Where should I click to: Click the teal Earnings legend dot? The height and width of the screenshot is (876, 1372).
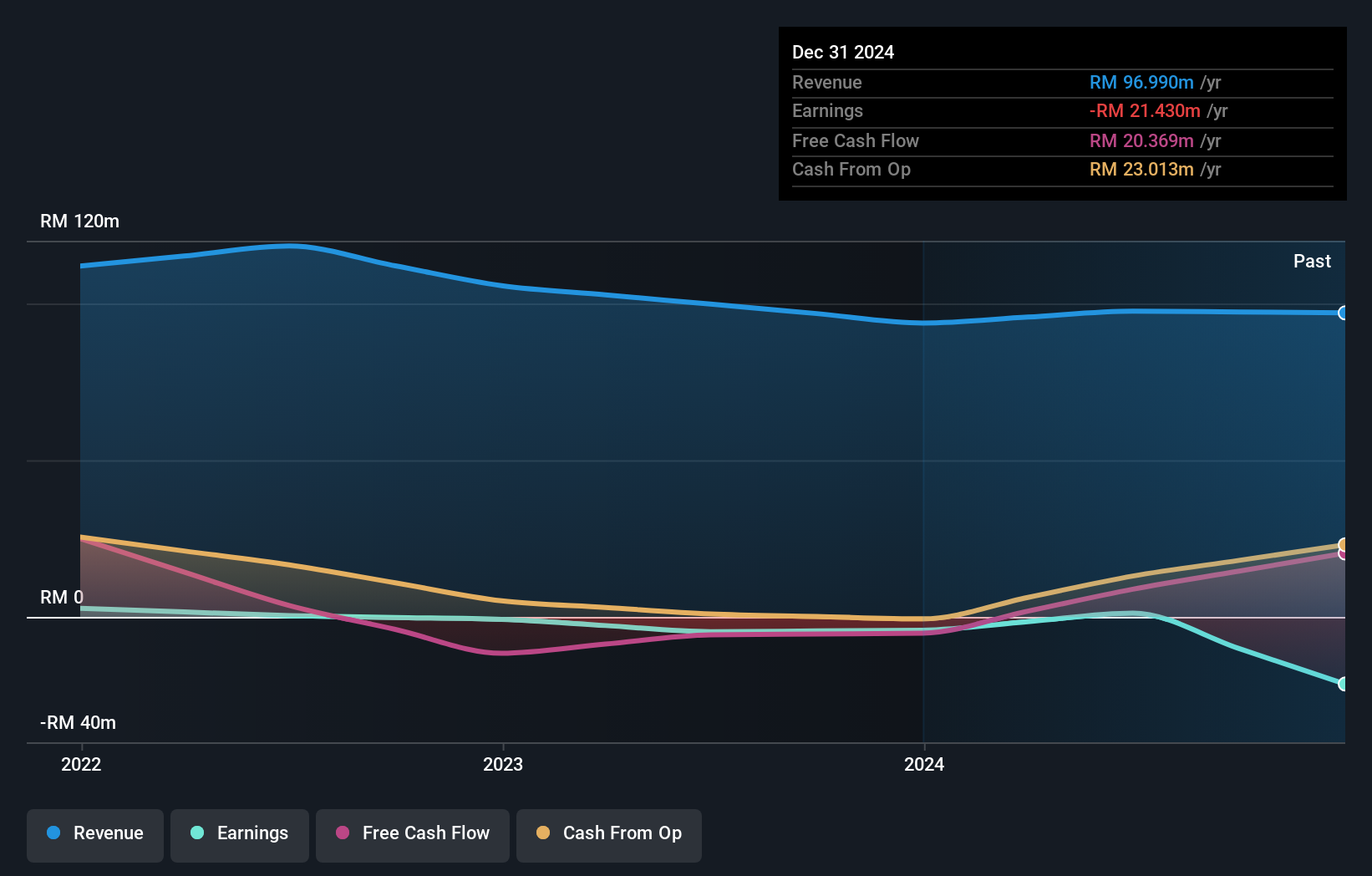(x=196, y=833)
